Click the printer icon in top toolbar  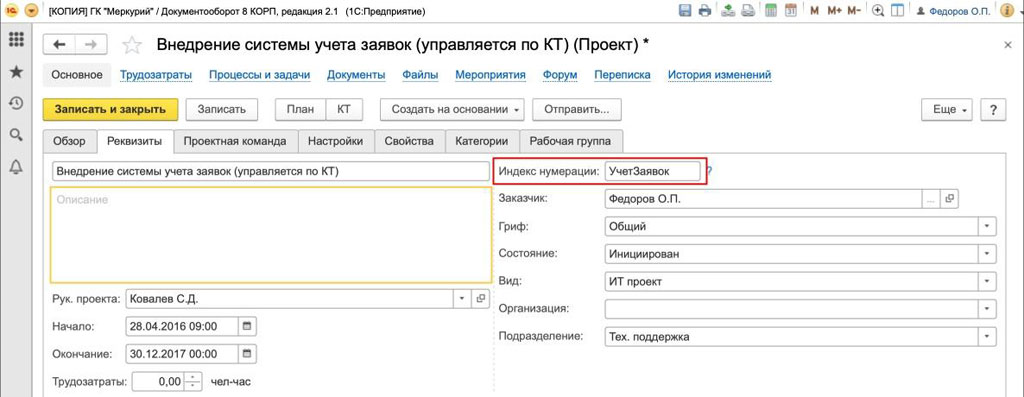click(x=705, y=10)
